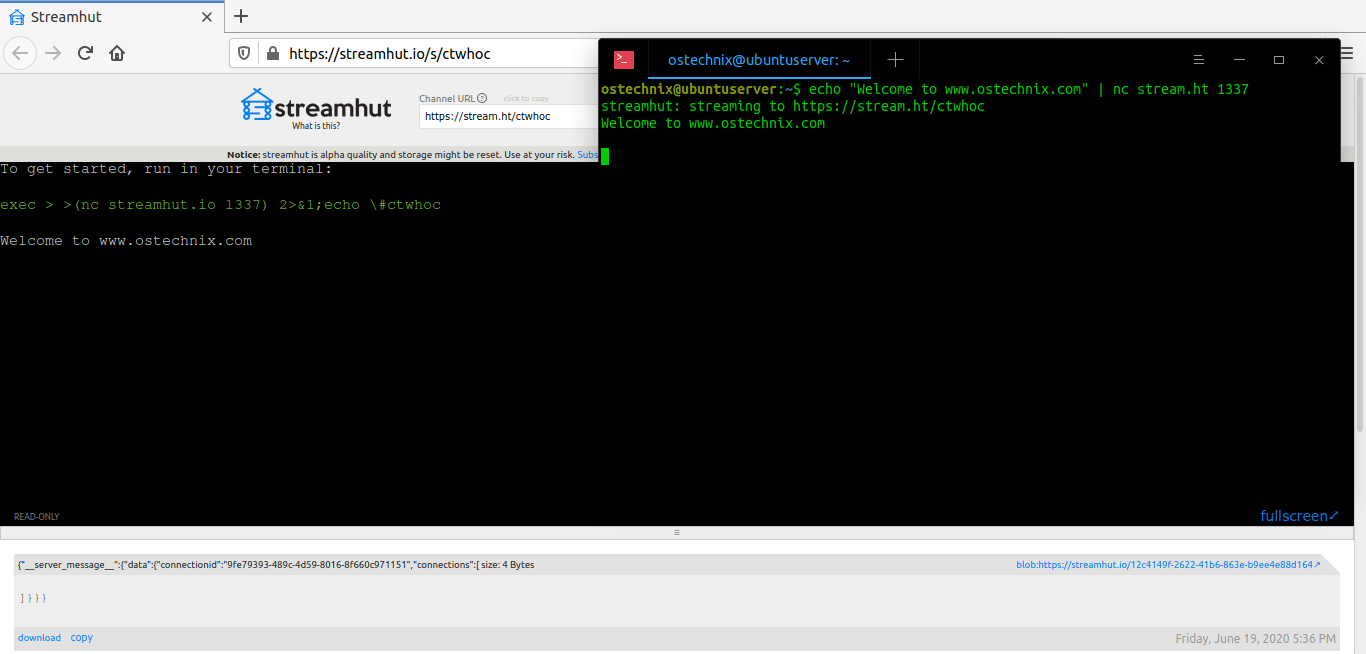This screenshot has width=1366, height=654.
Task: Open the 'What is this?' link
Action: pos(316,126)
